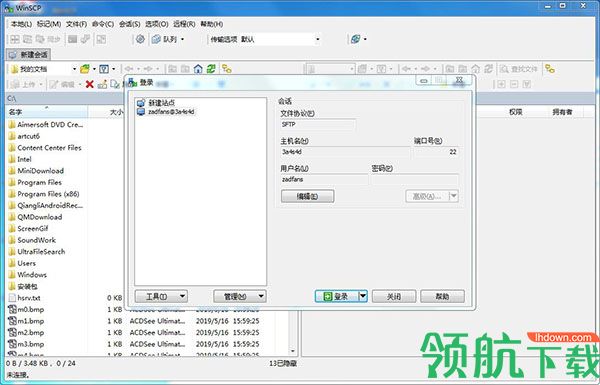The height and width of the screenshot is (385, 600).
Task: Select the m2.bmp file
Action: click(26, 332)
